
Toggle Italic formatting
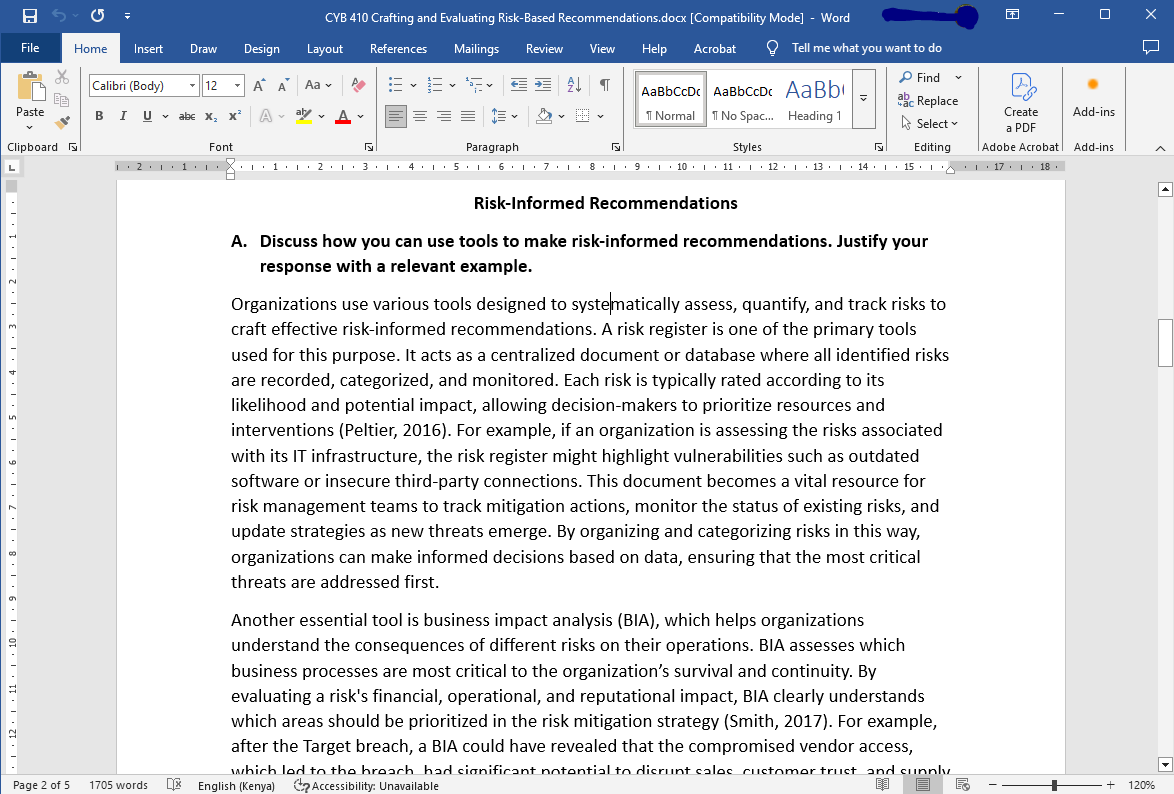tap(123, 116)
